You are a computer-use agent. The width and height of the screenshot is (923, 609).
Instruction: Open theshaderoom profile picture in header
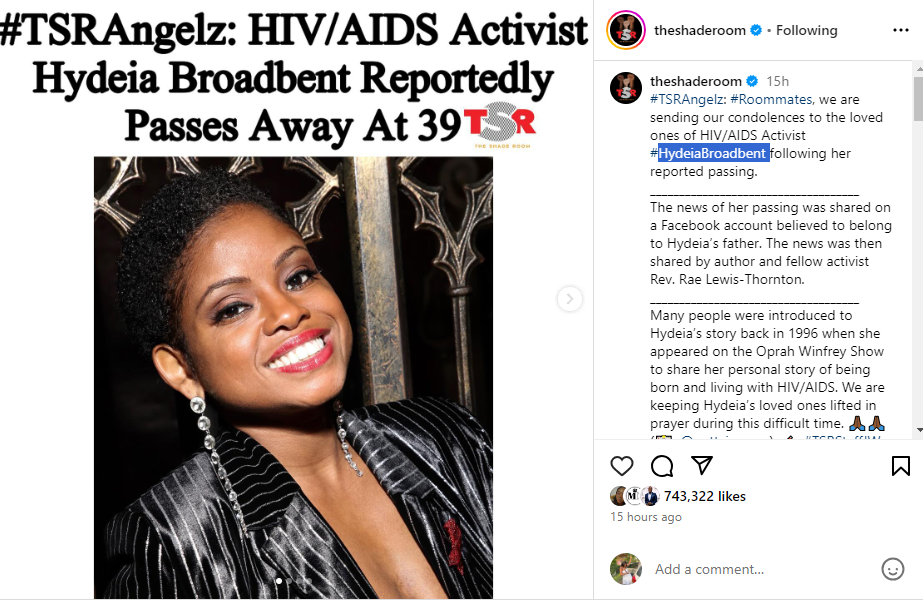[626, 30]
